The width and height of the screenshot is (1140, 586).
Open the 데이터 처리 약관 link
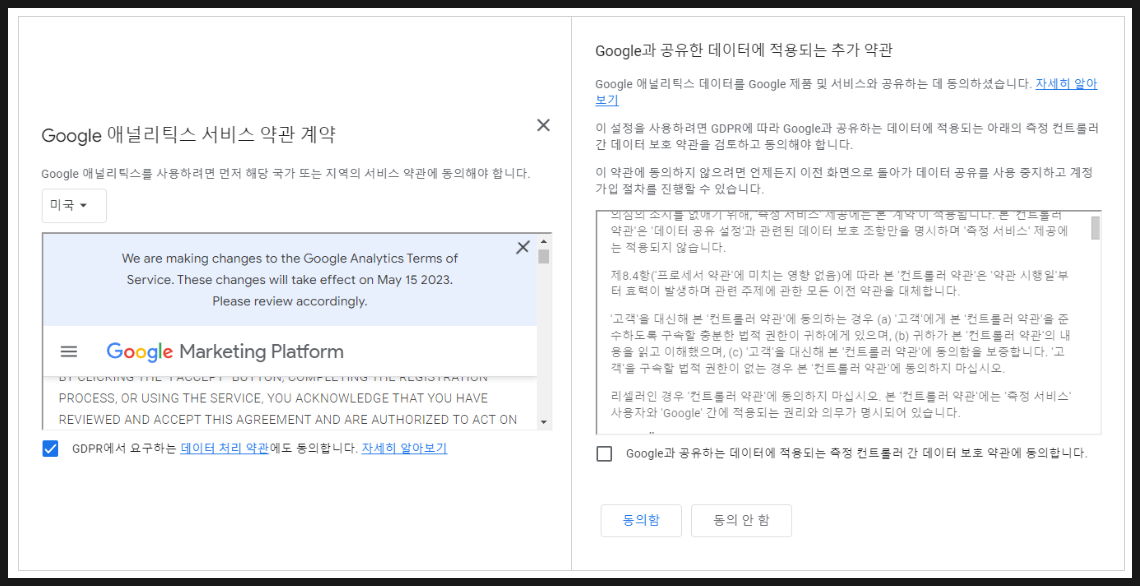tap(225, 448)
